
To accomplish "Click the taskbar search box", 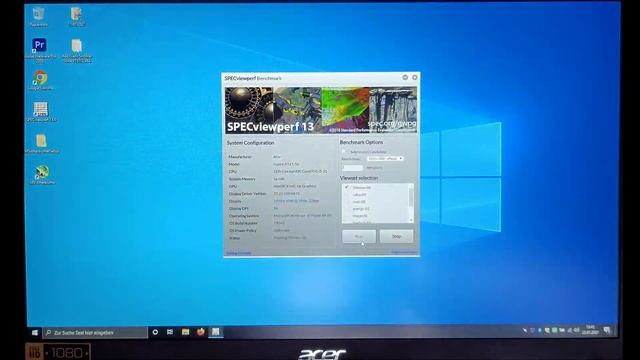I will pyautogui.click(x=95, y=333).
